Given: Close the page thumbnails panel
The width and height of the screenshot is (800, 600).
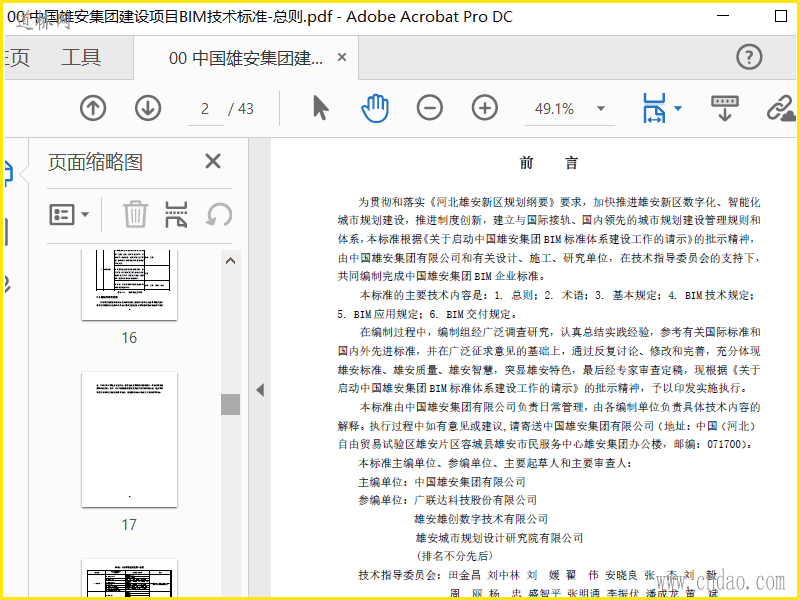Looking at the screenshot, I should tap(213, 161).
